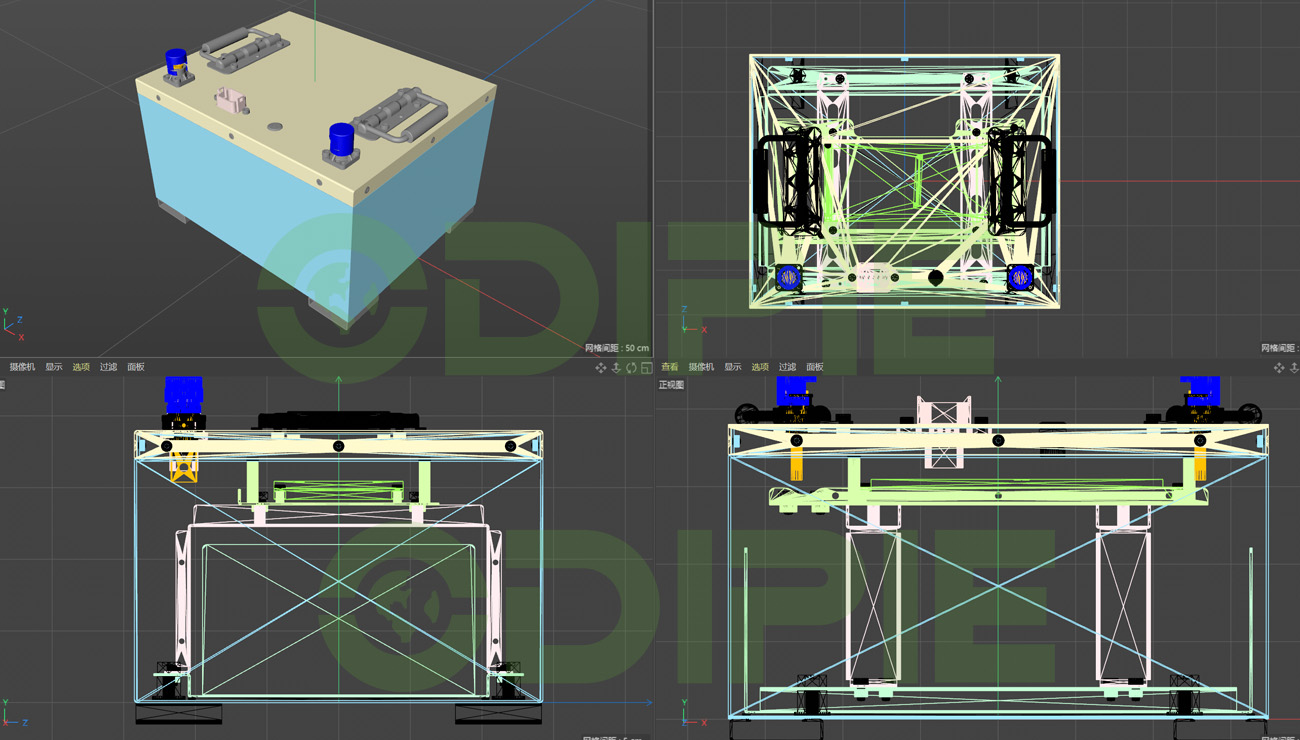Open the 面板 menu in the front view

(815, 367)
